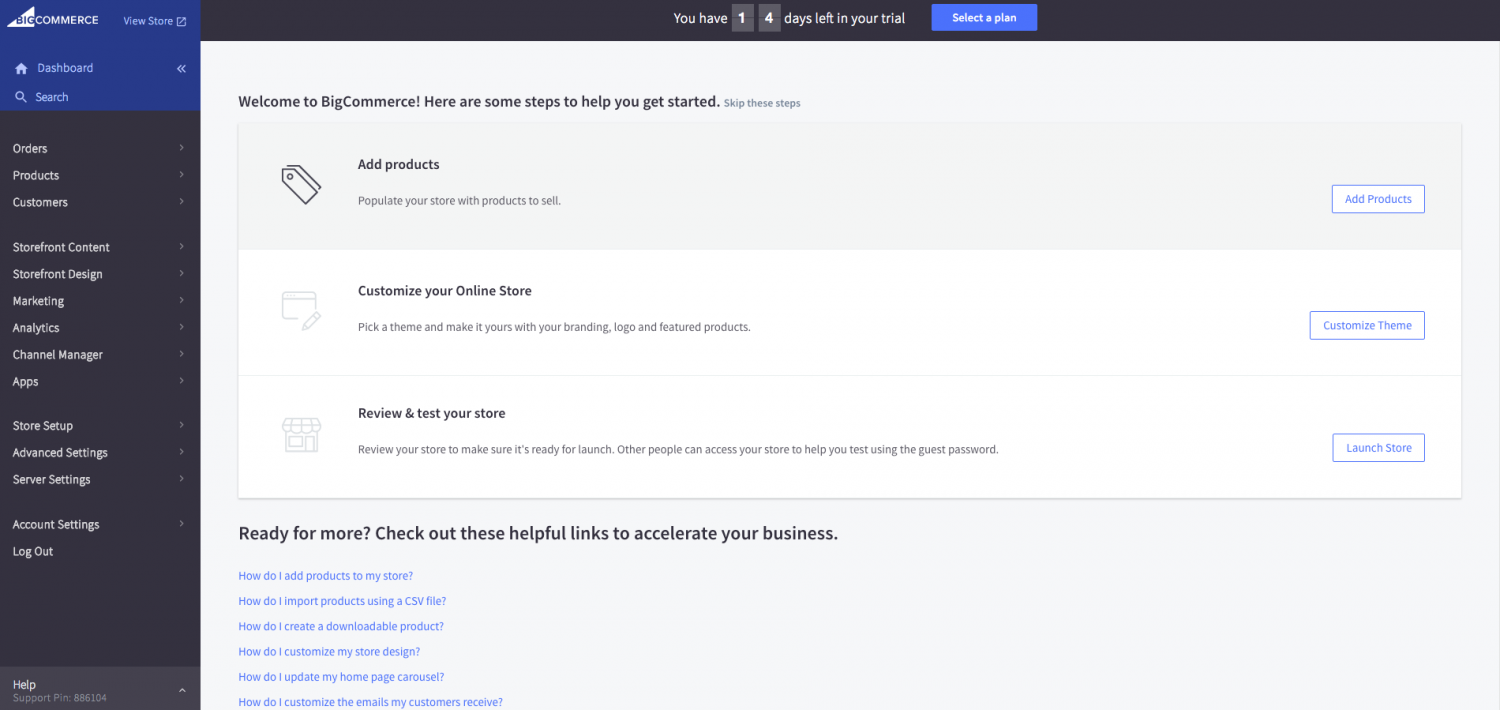Expand the Products menu
This screenshot has height=710, width=1500.
(36, 175)
